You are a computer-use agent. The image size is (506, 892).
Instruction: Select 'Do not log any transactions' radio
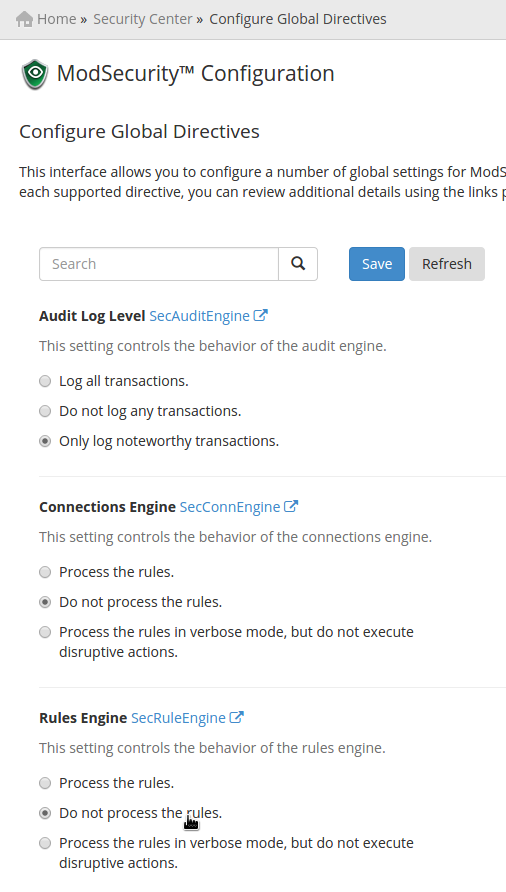click(x=45, y=411)
